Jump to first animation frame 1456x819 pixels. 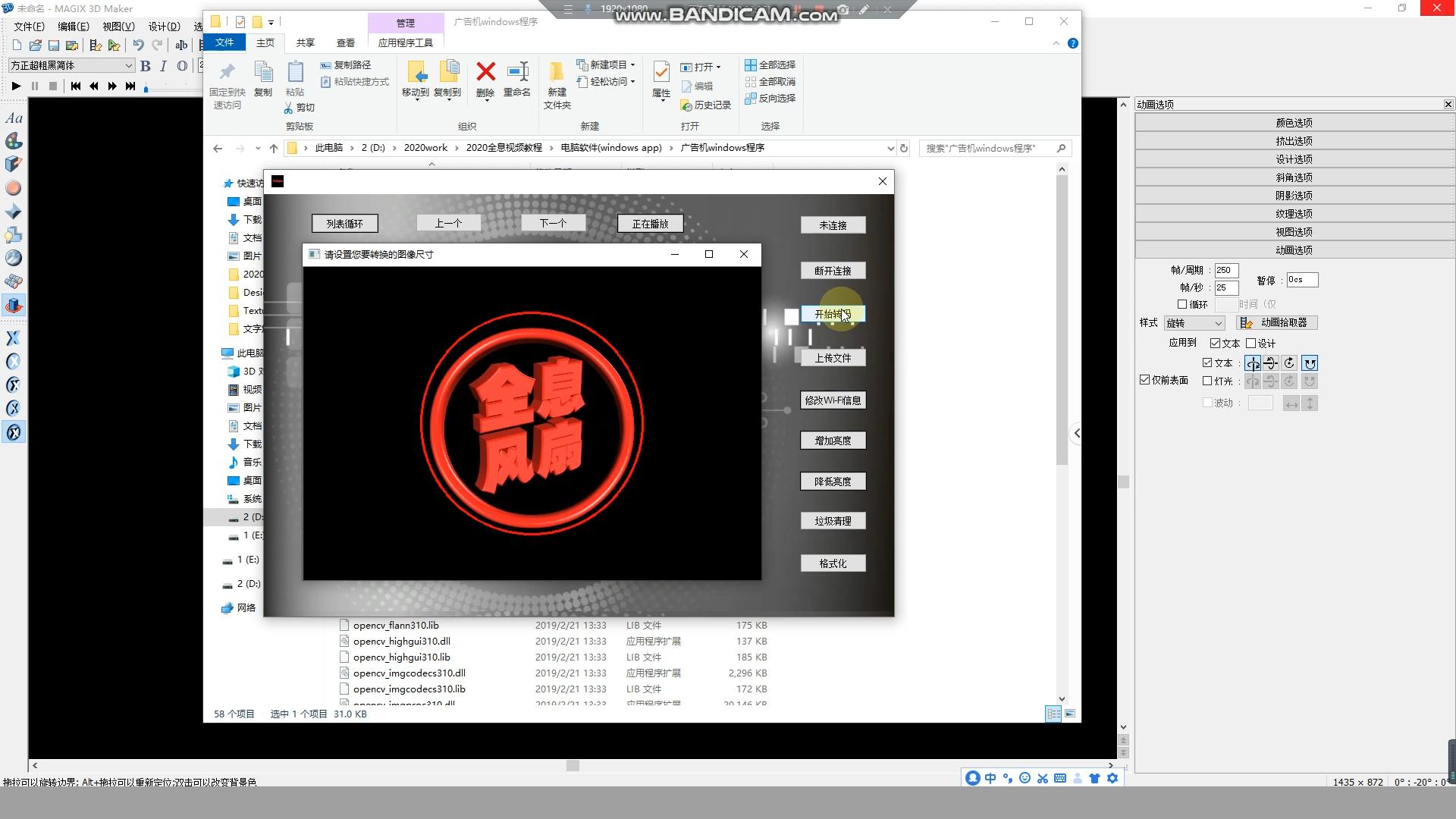[x=75, y=86]
